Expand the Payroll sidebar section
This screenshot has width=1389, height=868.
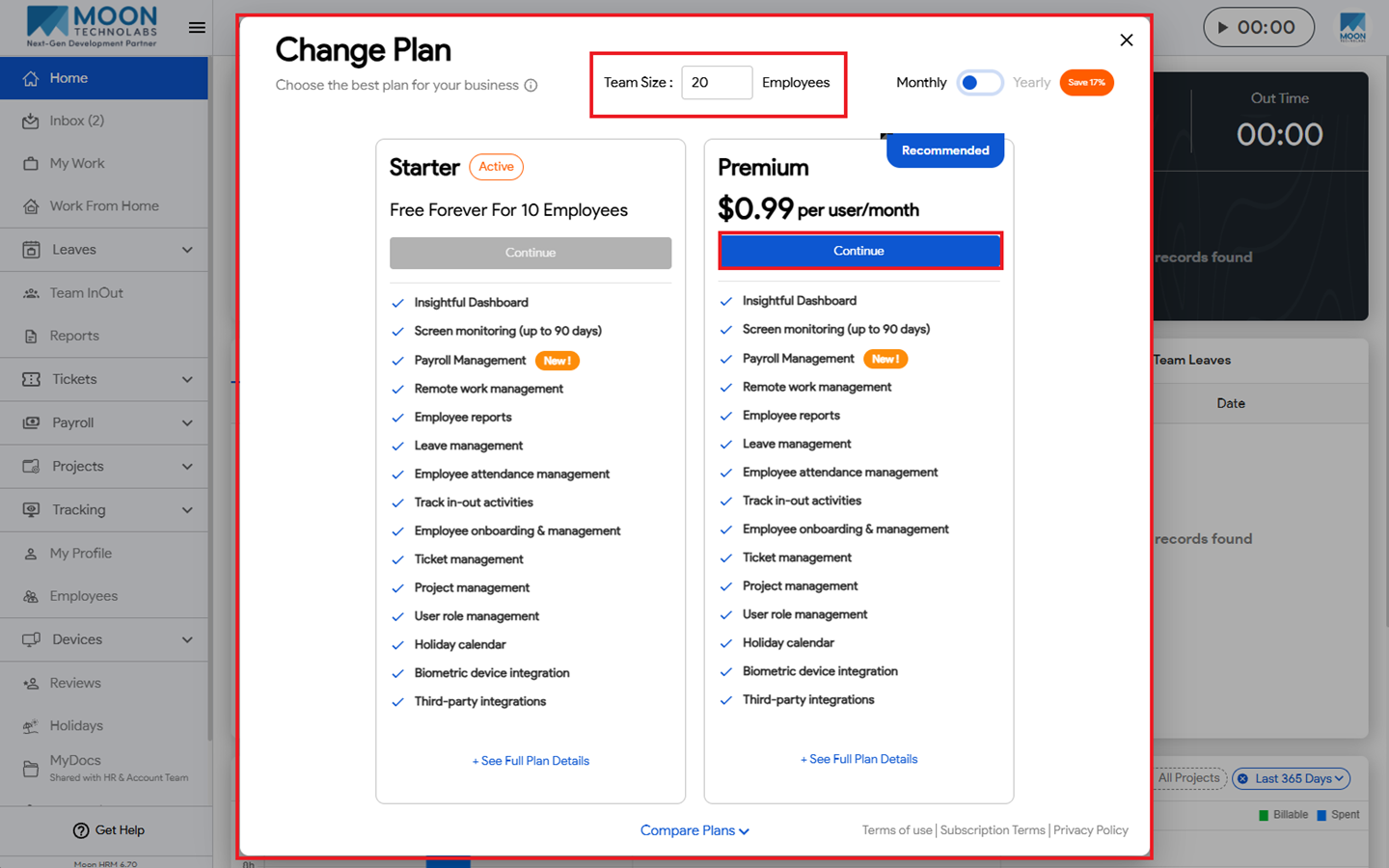[104, 422]
